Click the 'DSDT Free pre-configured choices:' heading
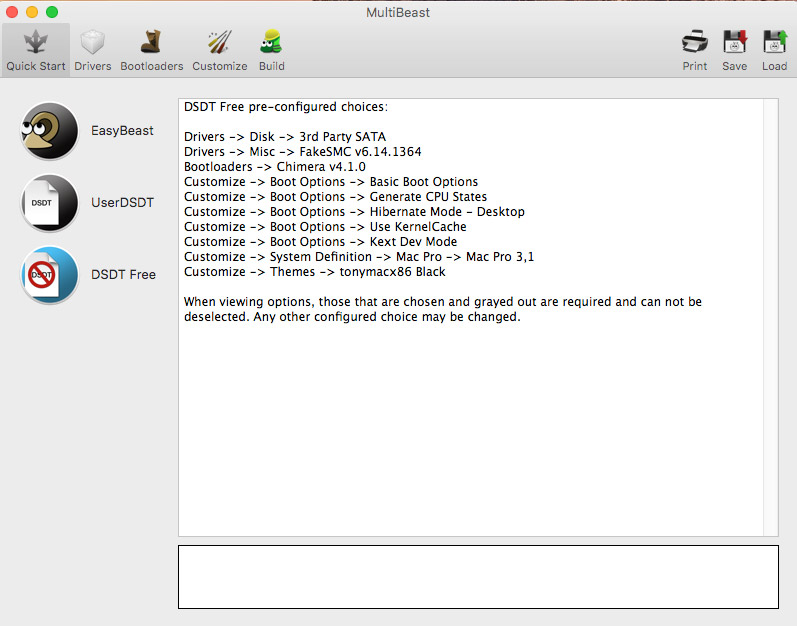The image size is (797, 626). coord(286,107)
